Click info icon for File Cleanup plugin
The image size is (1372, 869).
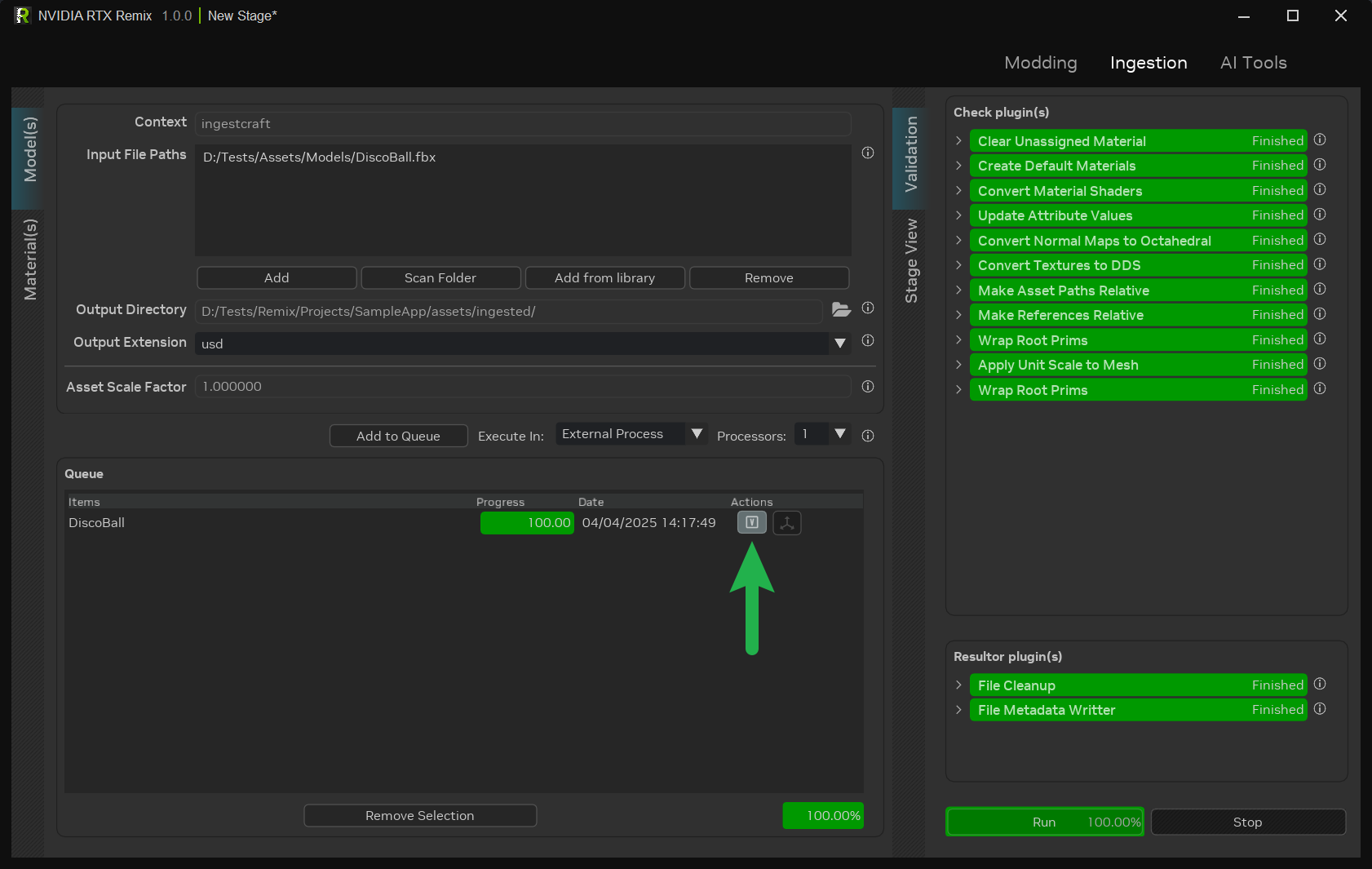pyautogui.click(x=1320, y=685)
